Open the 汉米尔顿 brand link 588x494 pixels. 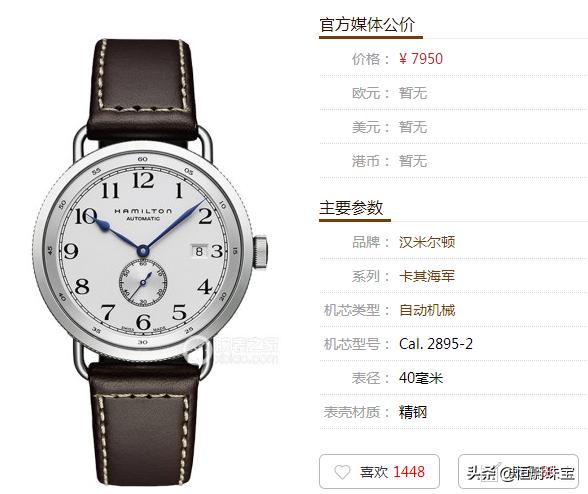point(427,242)
